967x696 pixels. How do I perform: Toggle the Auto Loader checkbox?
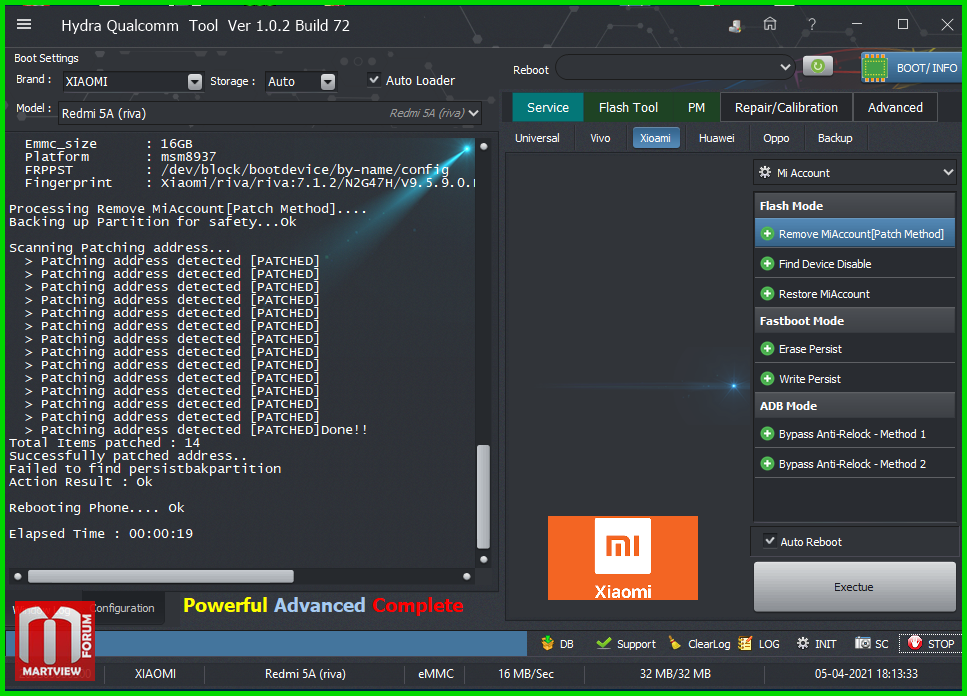pos(374,80)
